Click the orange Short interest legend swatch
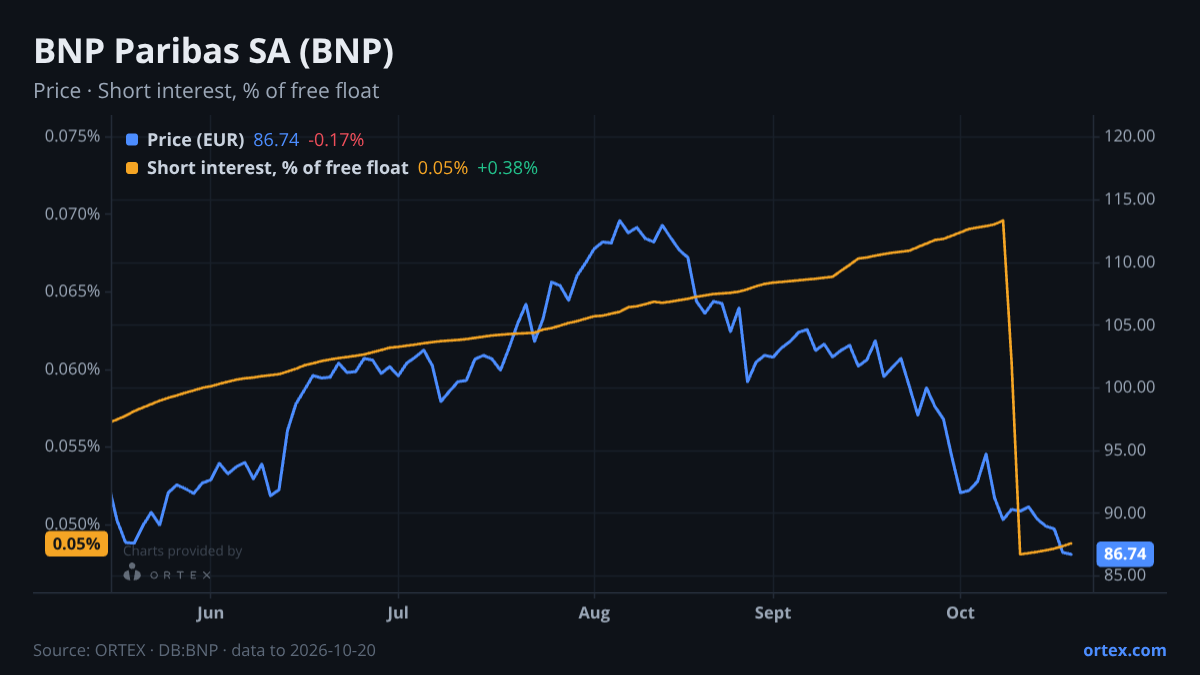1200x675 pixels. (133, 168)
